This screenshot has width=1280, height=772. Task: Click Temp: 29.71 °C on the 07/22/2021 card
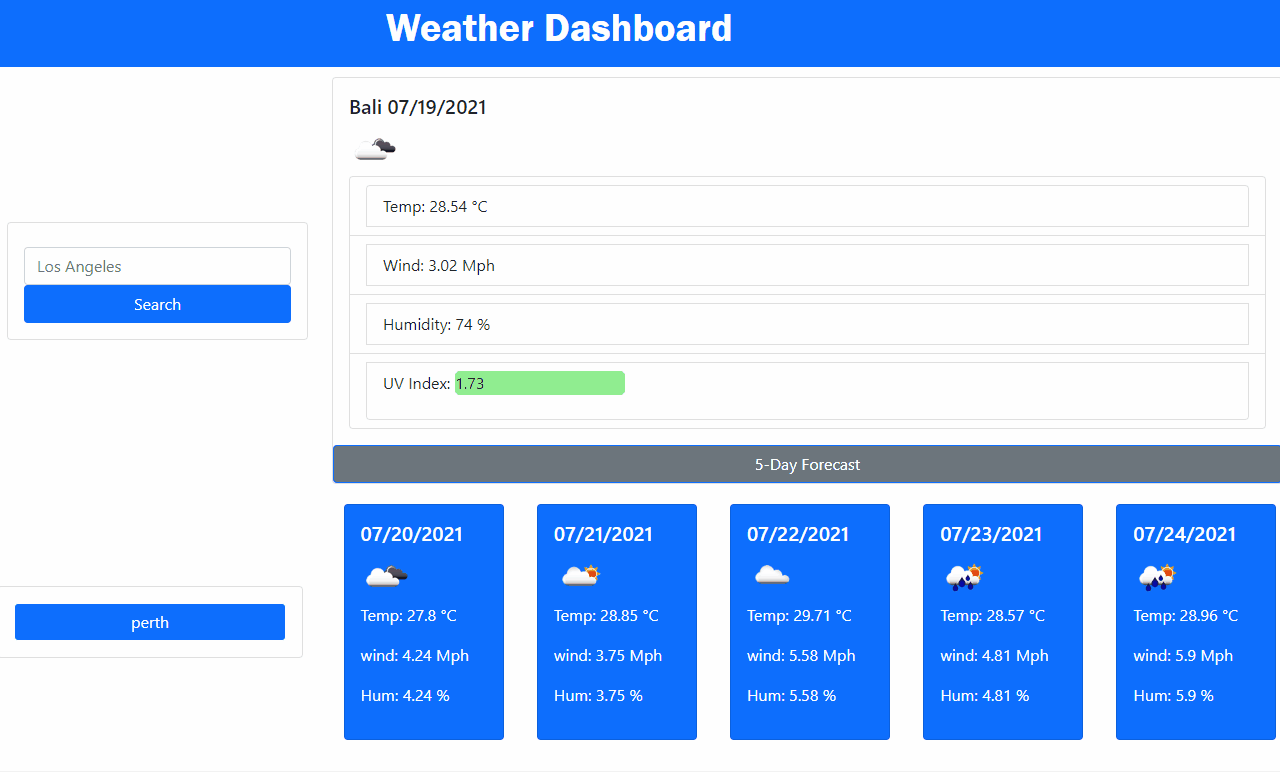coord(801,615)
